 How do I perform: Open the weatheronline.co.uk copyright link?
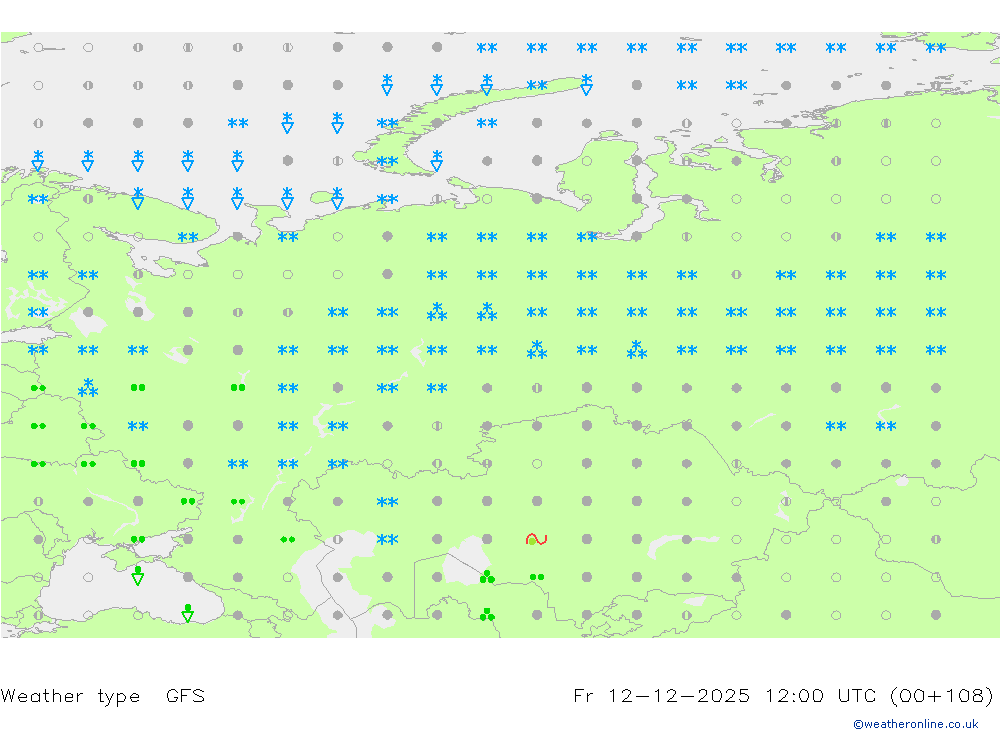pyautogui.click(x=916, y=724)
